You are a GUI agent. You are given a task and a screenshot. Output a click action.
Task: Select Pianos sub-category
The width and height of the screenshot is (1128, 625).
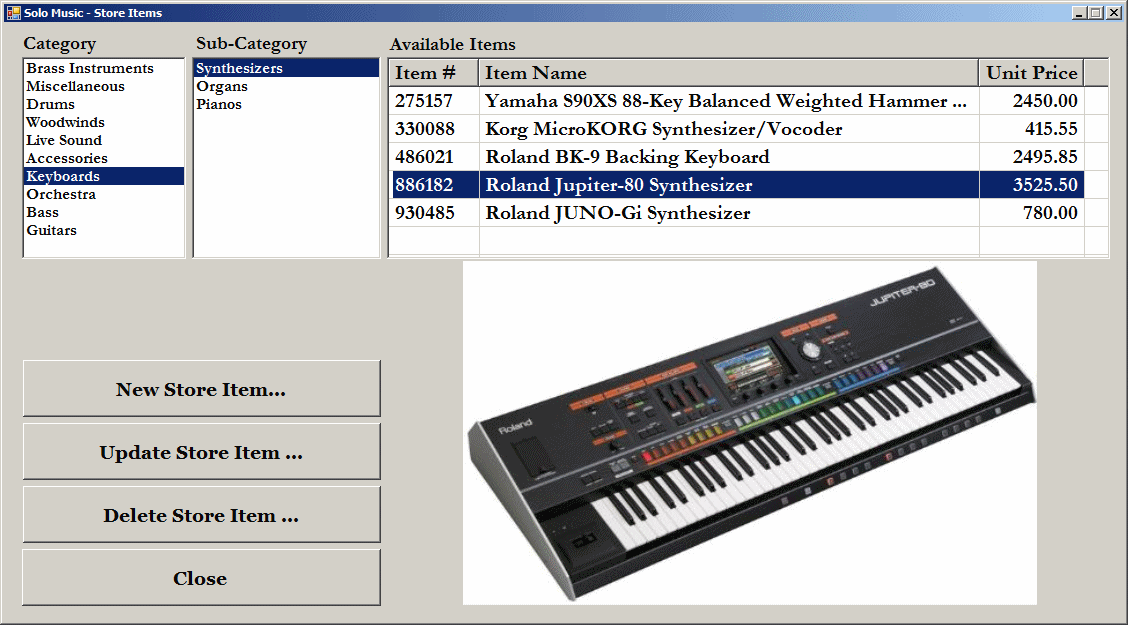pyautogui.click(x=286, y=104)
